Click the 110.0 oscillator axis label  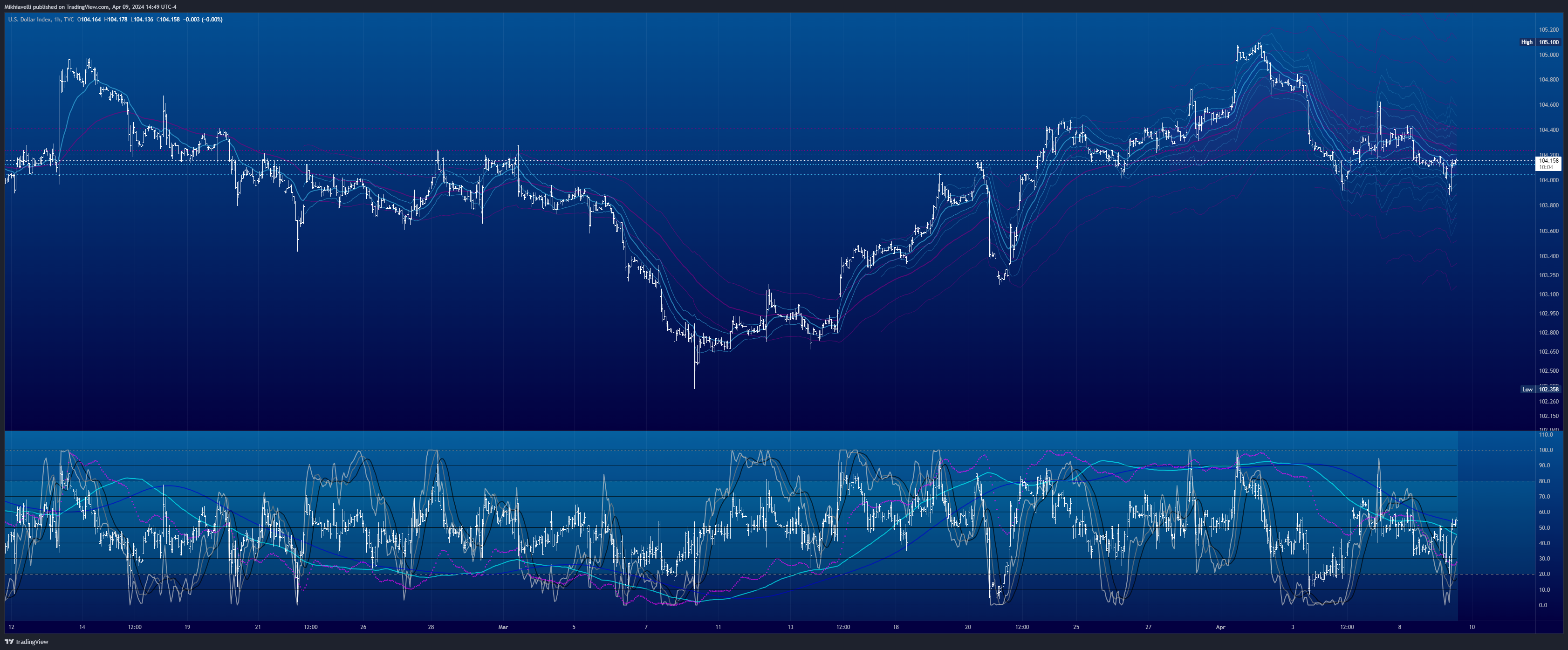point(1546,435)
